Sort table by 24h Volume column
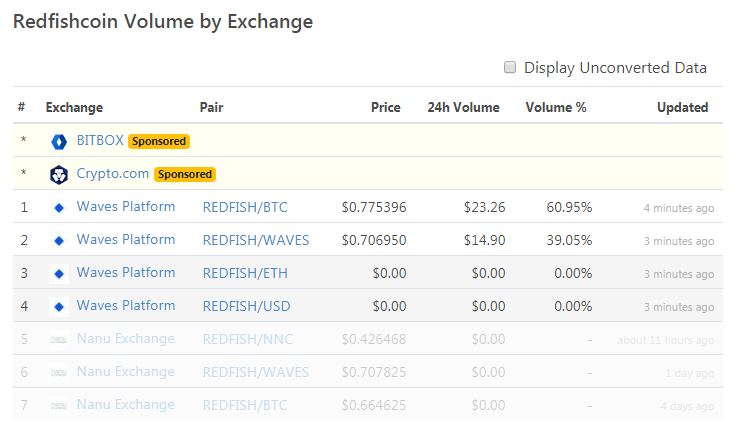 463,108
